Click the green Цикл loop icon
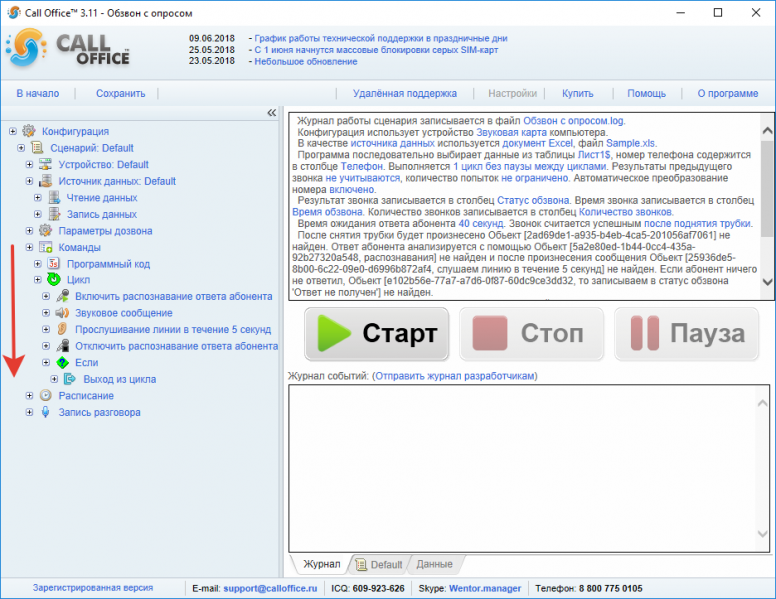This screenshot has width=776, height=599. 54,280
